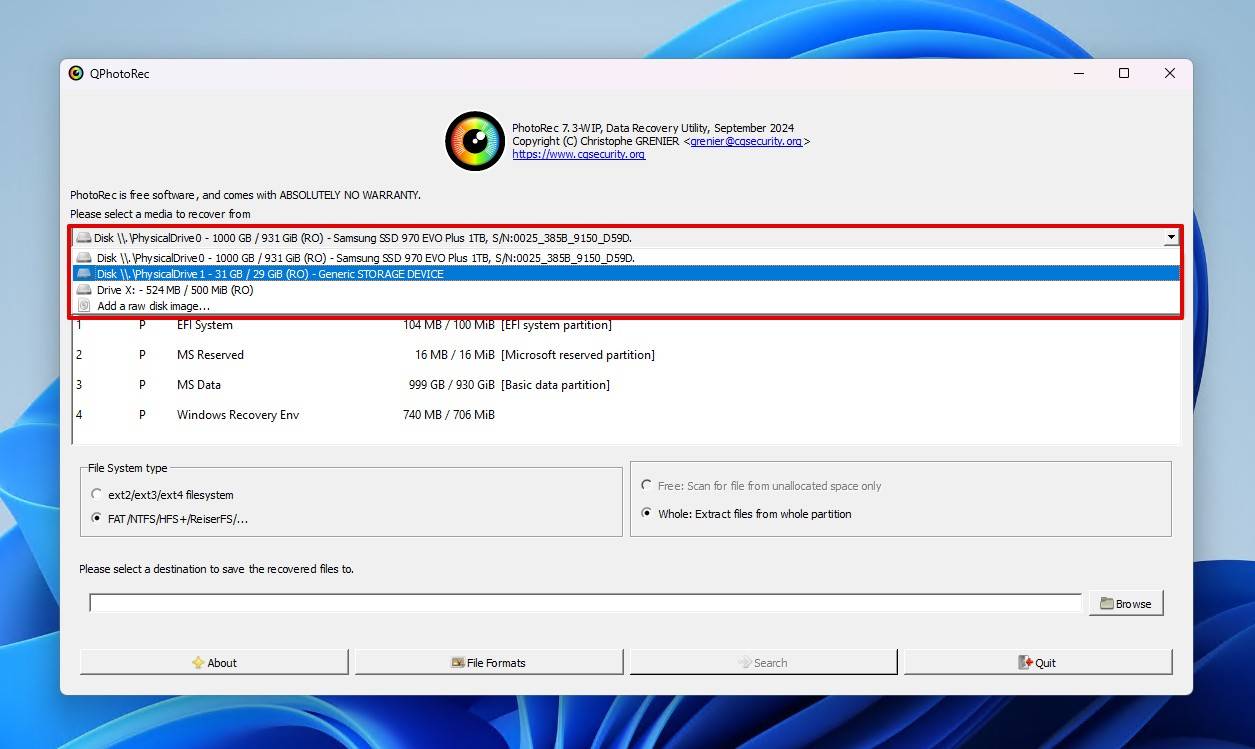
Task: Open the media selection dropdown arrow
Action: coord(1170,238)
